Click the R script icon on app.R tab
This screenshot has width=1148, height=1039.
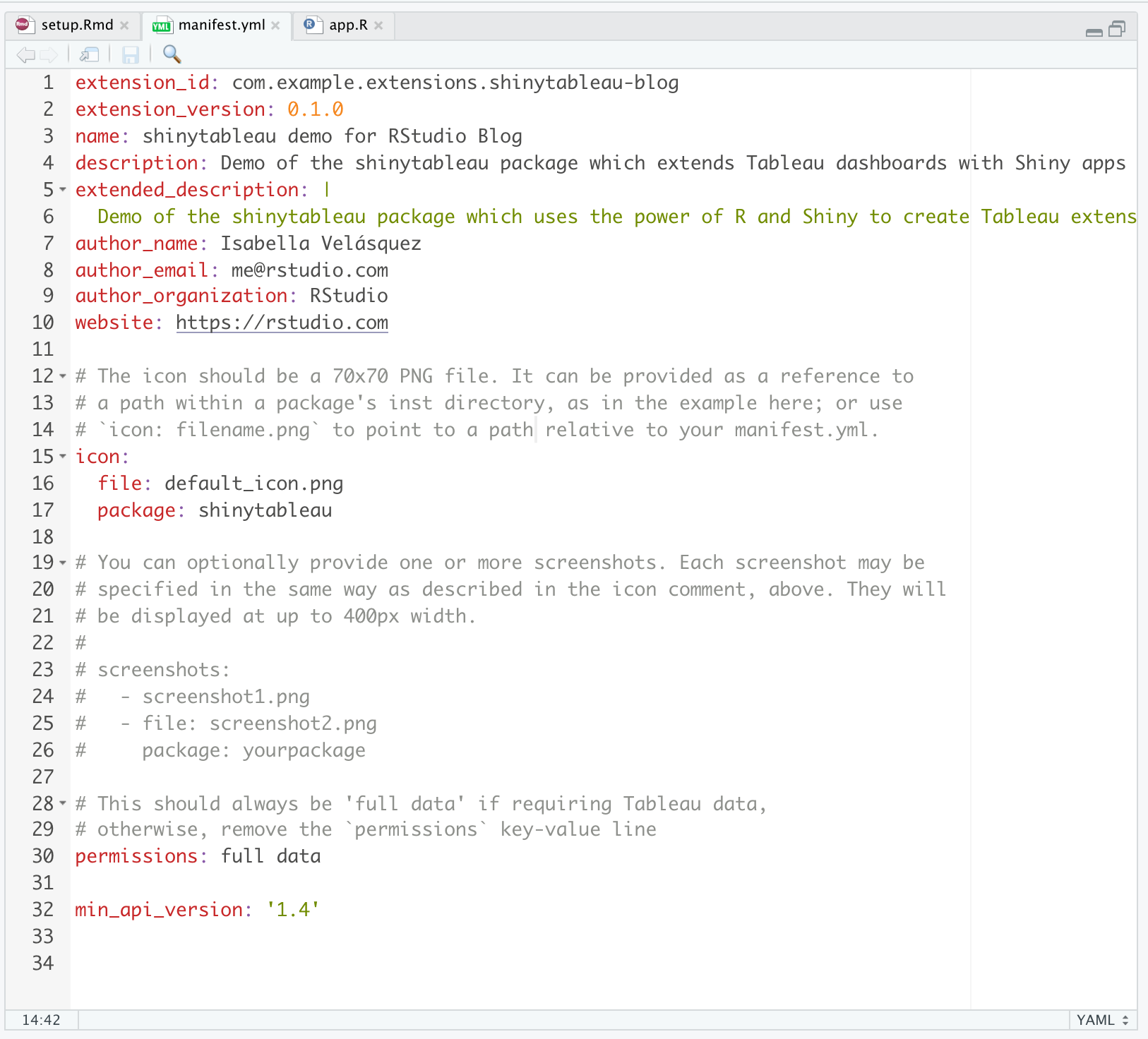[x=311, y=25]
